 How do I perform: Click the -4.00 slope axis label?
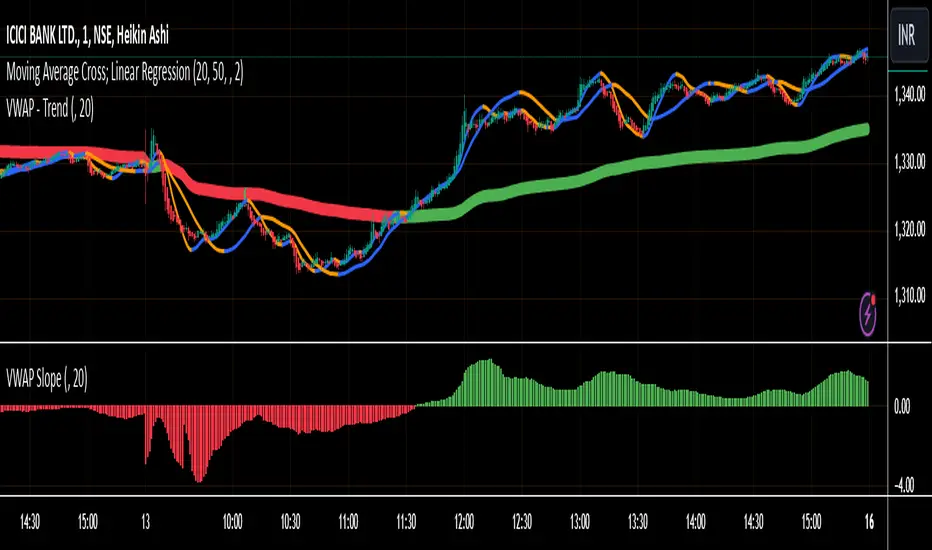coord(903,485)
